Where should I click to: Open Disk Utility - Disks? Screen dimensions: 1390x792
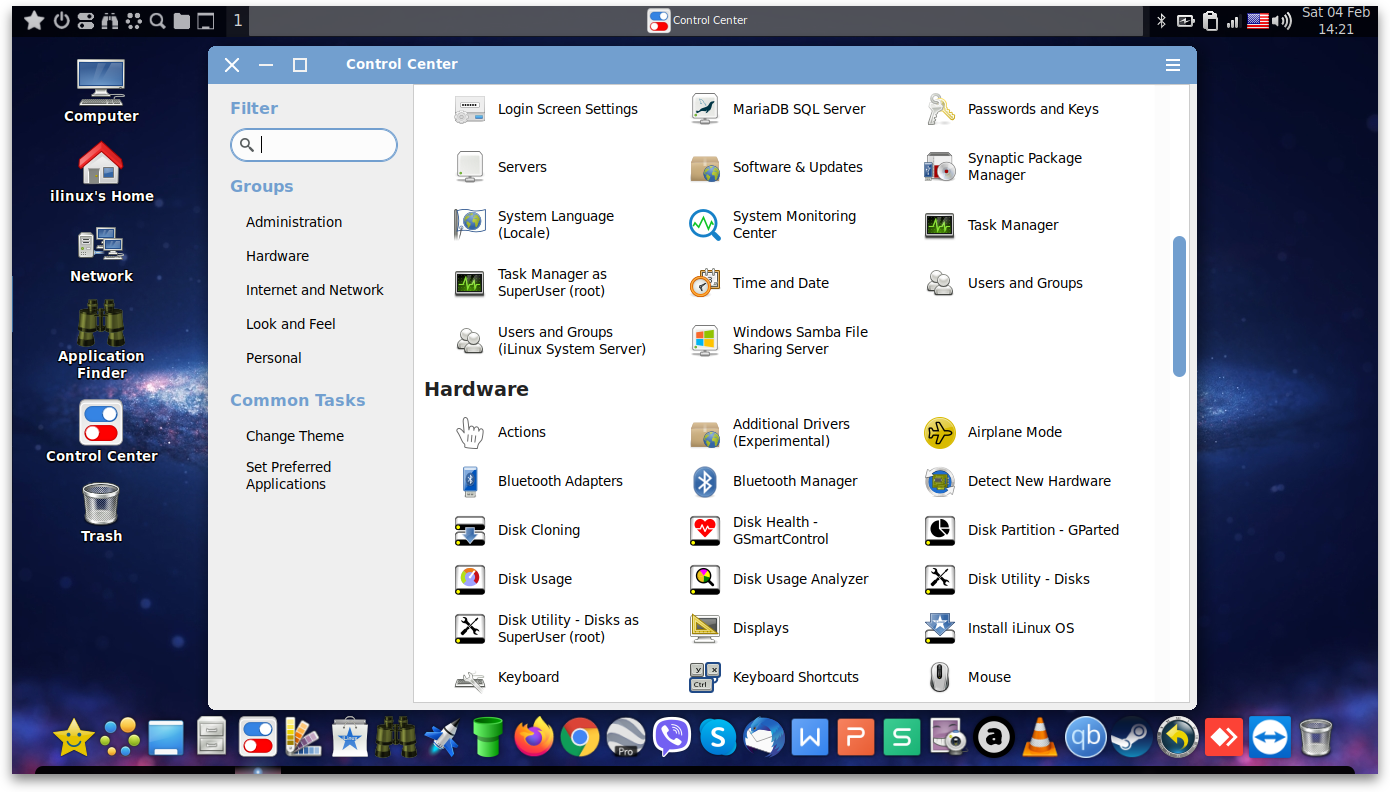1007,579
